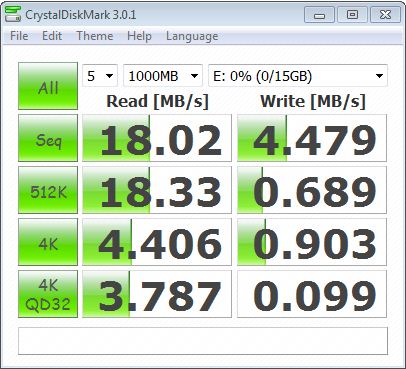Click the 512K read result 18.33
406x369 pixels.
point(157,190)
